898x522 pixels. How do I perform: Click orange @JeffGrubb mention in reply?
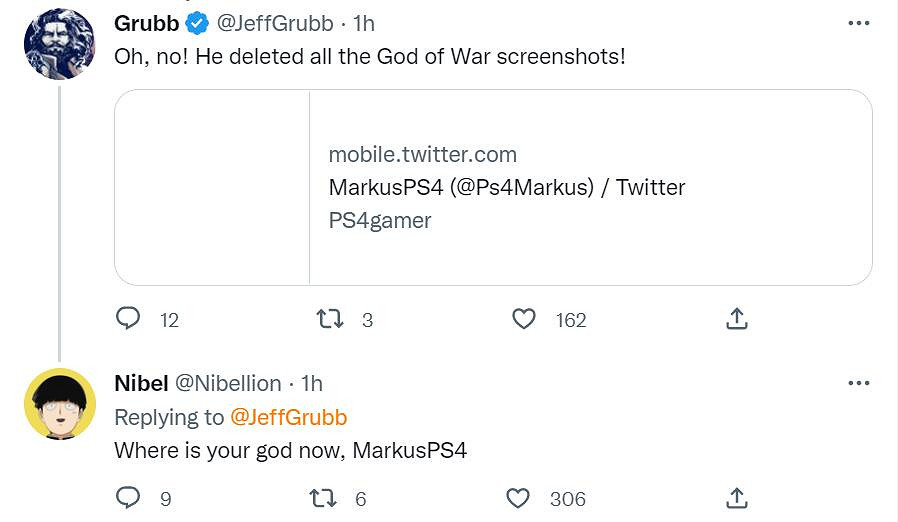pyautogui.click(x=289, y=417)
